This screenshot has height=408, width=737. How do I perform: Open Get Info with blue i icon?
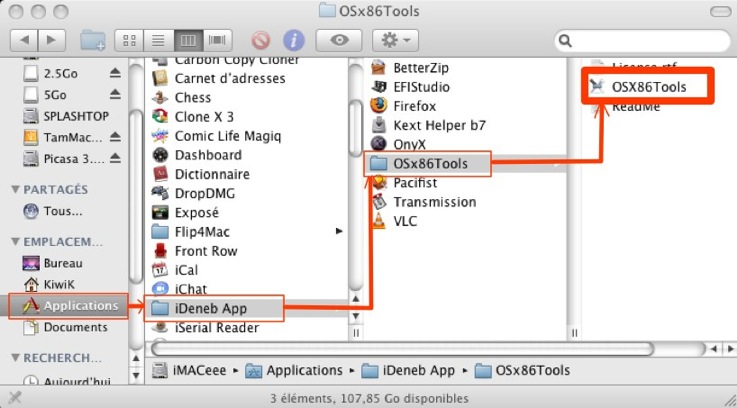click(294, 40)
